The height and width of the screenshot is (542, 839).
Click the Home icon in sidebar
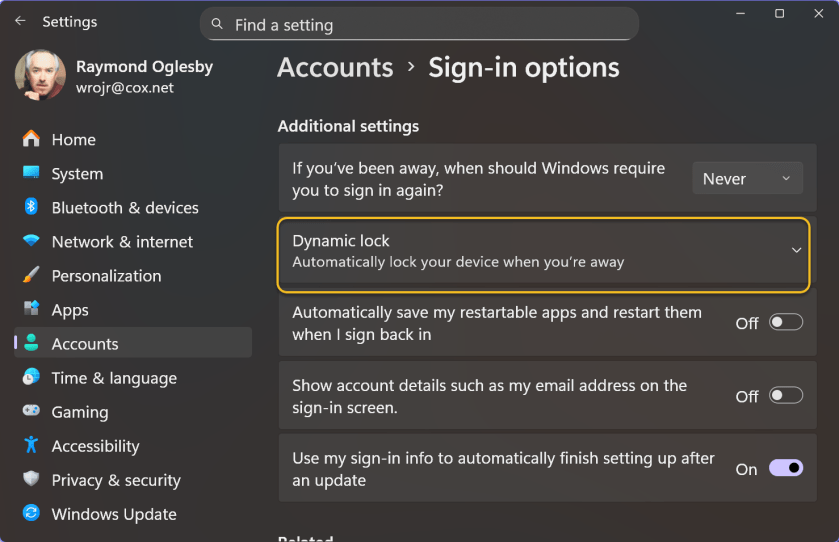click(31, 139)
